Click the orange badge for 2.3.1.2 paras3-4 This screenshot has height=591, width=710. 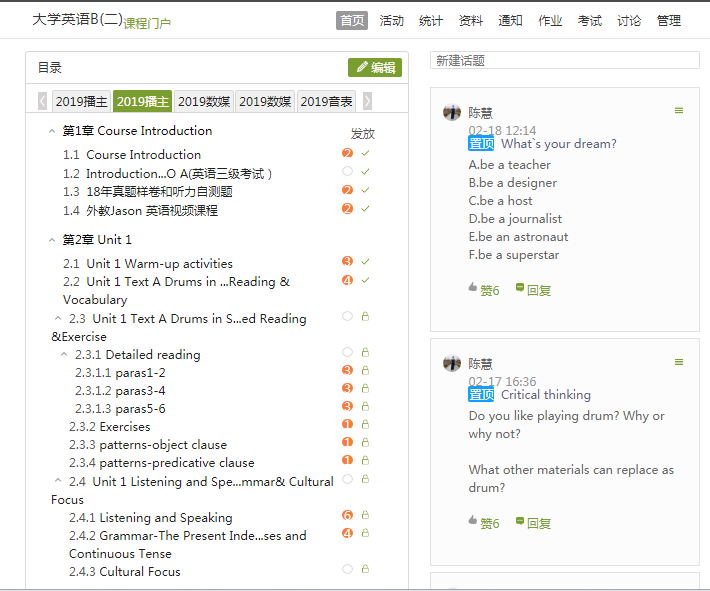(347, 388)
